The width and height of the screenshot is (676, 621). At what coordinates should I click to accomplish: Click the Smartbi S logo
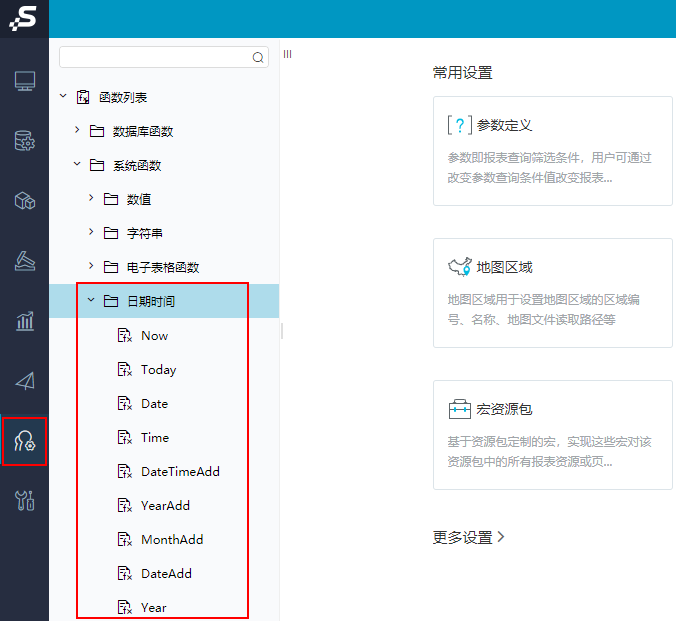23,18
